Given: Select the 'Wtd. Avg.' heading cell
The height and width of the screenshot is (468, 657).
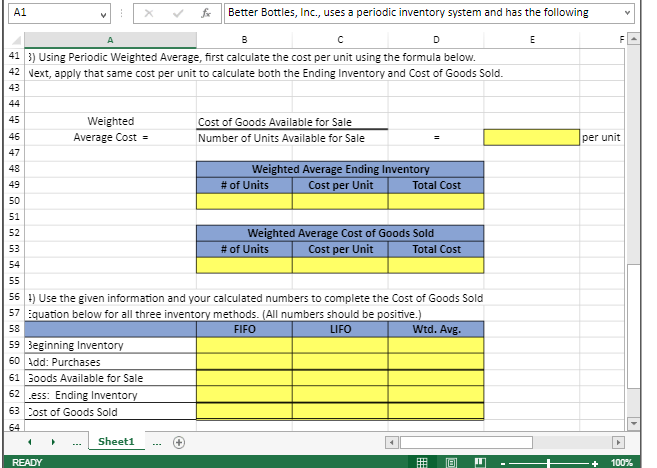Looking at the screenshot, I should click(436, 329).
